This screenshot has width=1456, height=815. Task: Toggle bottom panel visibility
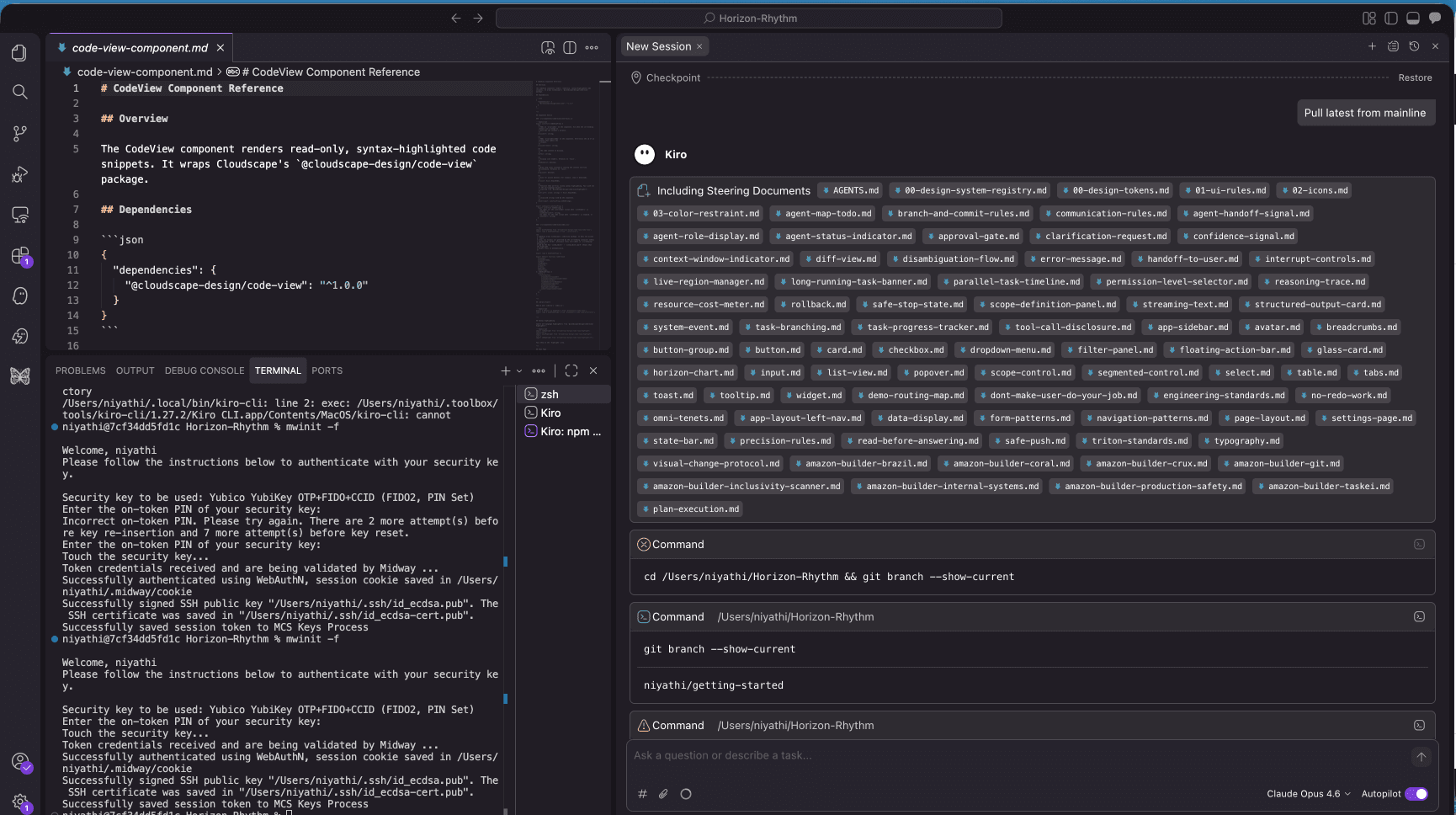coord(1413,18)
